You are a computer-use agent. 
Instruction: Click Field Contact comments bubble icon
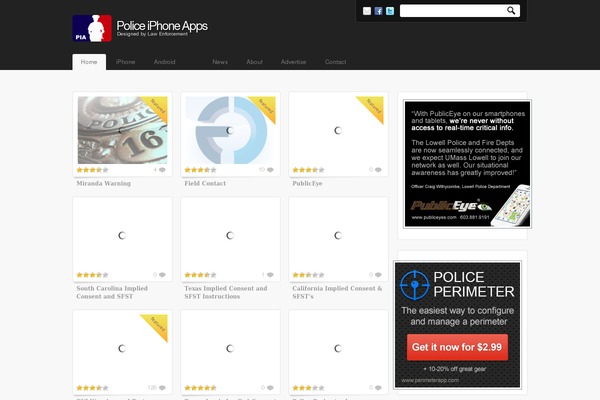pyautogui.click(x=270, y=170)
